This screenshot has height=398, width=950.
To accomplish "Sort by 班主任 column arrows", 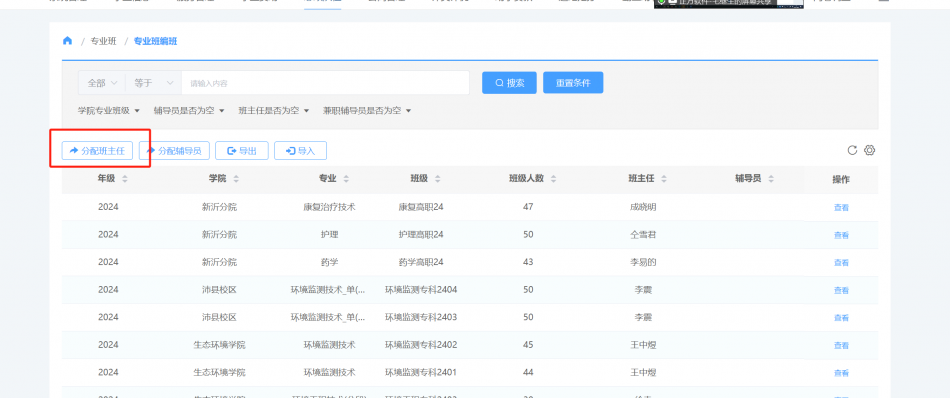I will tap(663, 179).
